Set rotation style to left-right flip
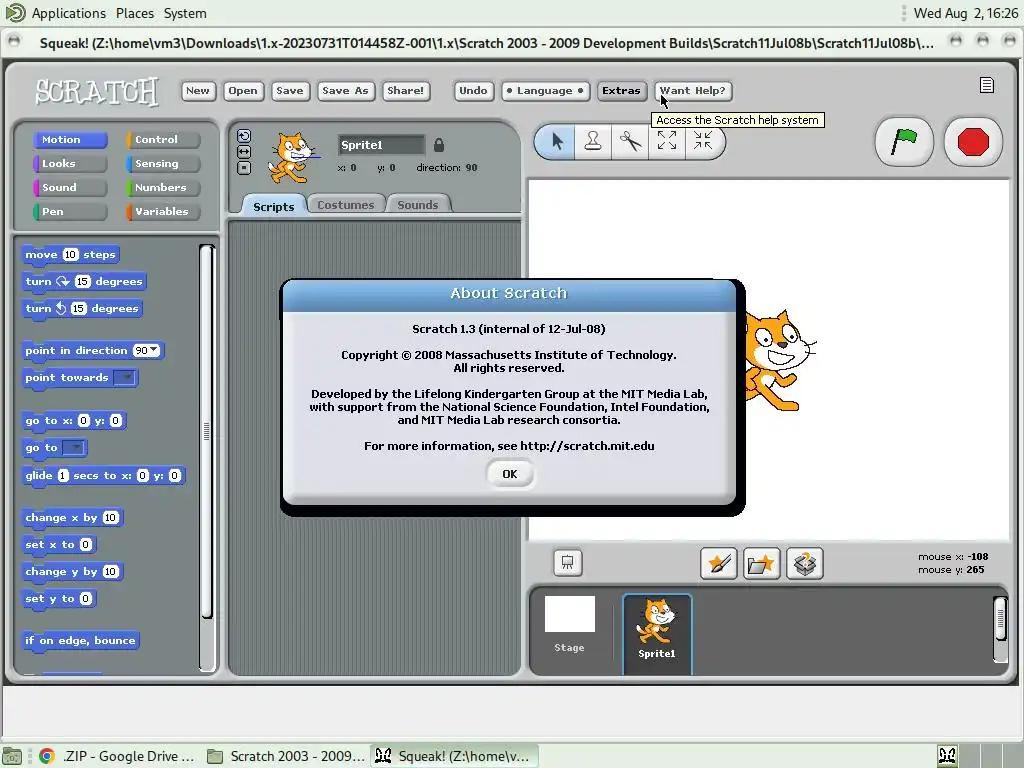 coord(244,152)
